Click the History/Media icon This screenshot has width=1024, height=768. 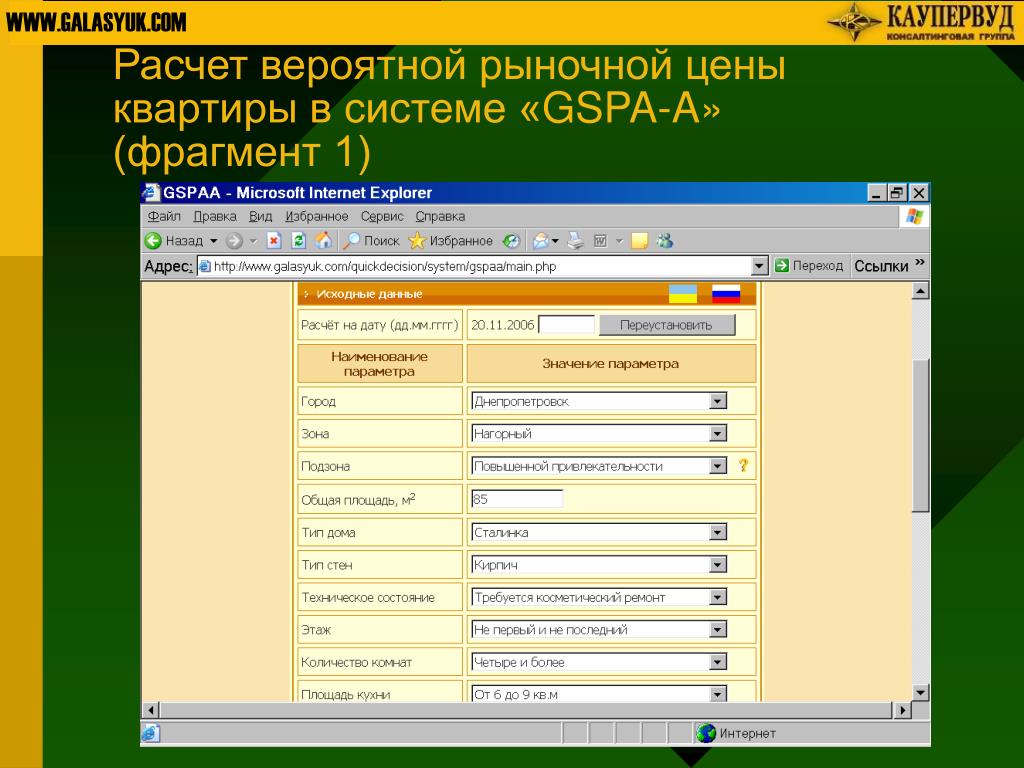tap(511, 241)
